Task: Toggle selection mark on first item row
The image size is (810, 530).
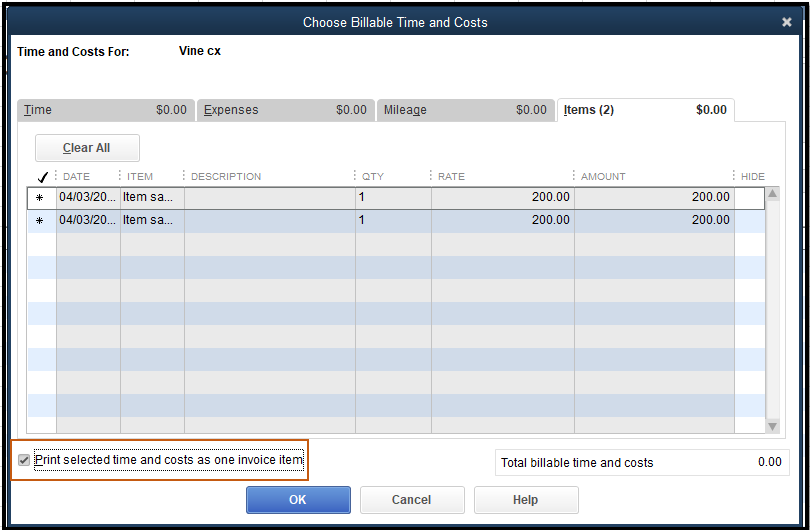Action: (x=40, y=197)
